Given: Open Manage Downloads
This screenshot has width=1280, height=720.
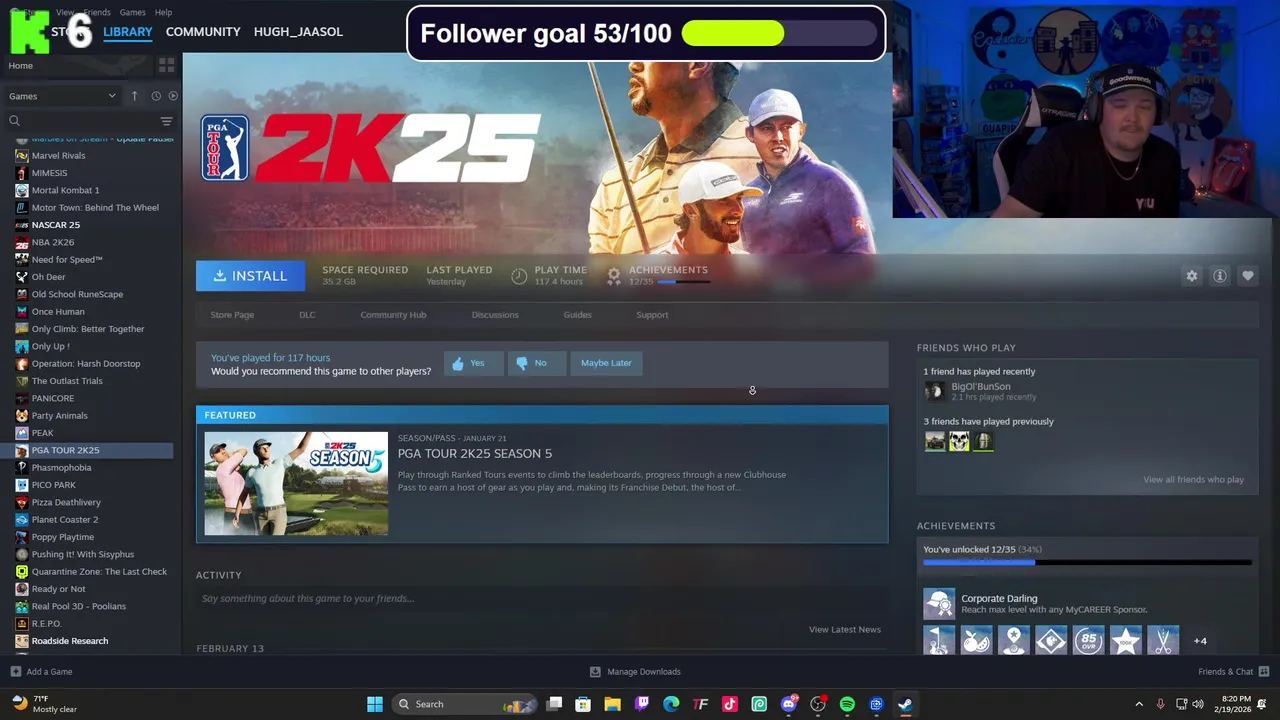Looking at the screenshot, I should [x=635, y=672].
